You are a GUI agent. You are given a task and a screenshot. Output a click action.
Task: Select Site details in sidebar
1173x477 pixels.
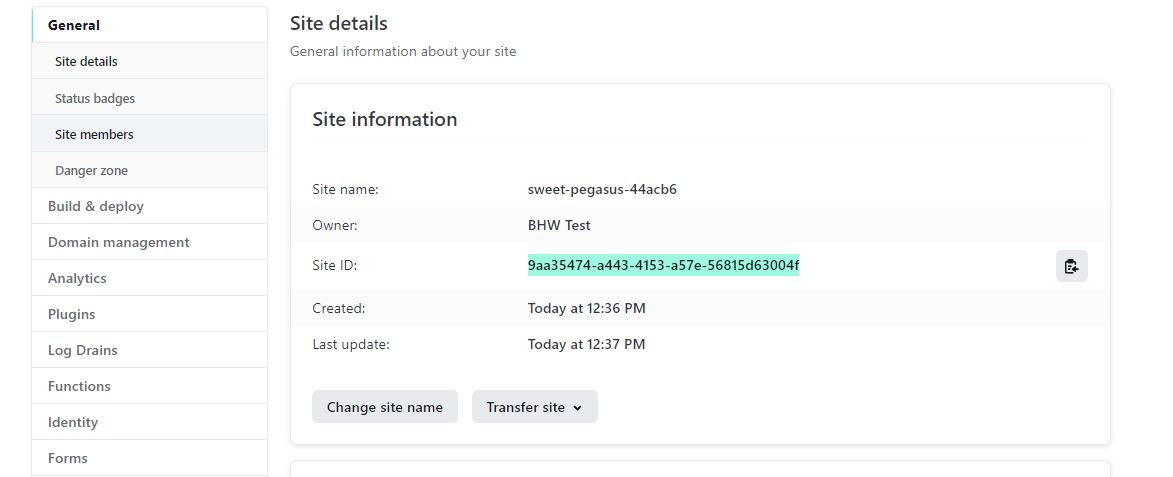[x=150, y=61]
